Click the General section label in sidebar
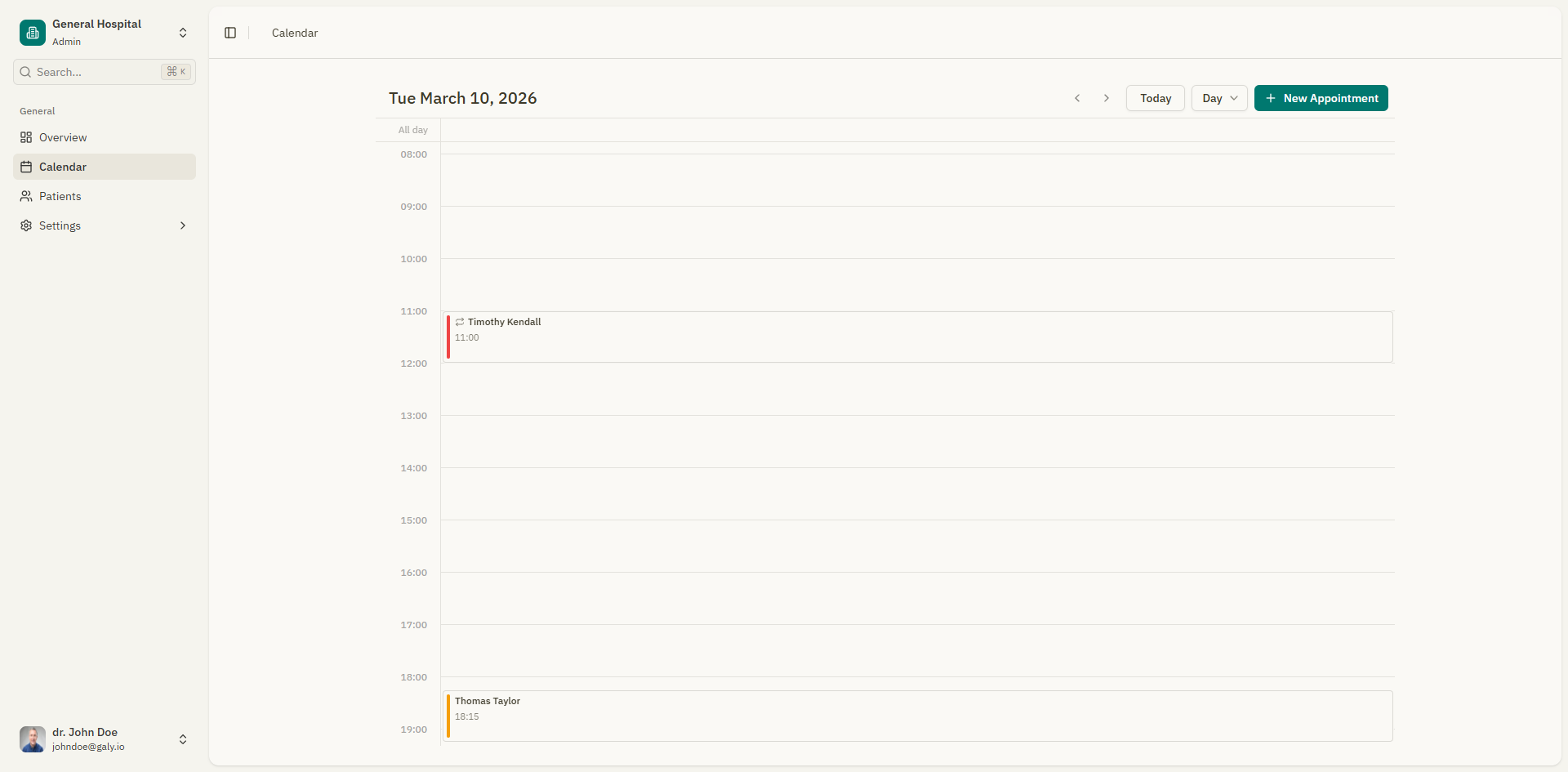The width and height of the screenshot is (1568, 772). click(37, 111)
